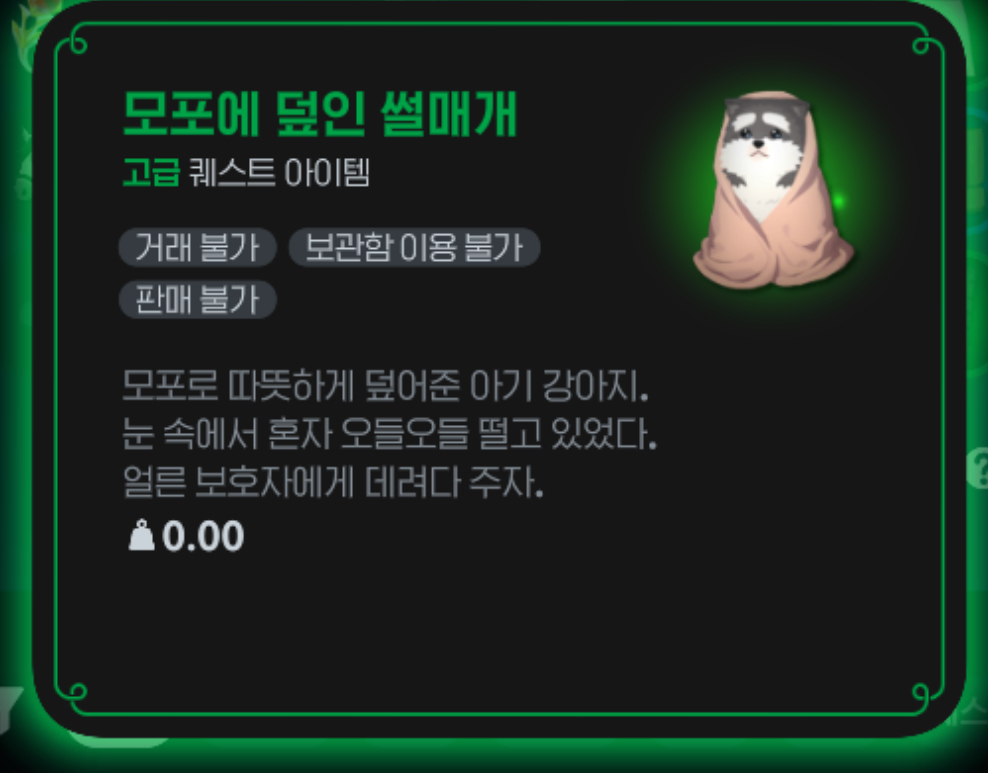Click the blanket-wrapped sled puppy item image
Screen dimensions: 988x773
point(773,190)
